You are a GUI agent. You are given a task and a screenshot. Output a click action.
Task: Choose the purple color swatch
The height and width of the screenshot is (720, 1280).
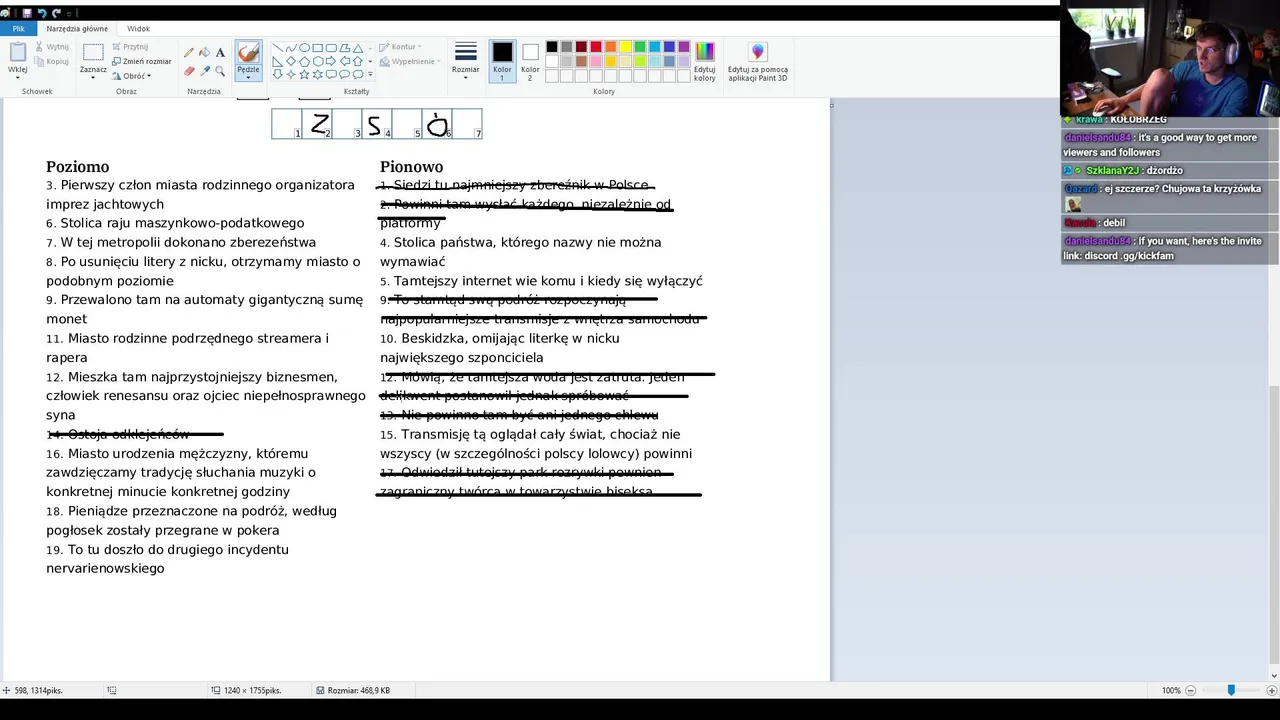(684, 47)
